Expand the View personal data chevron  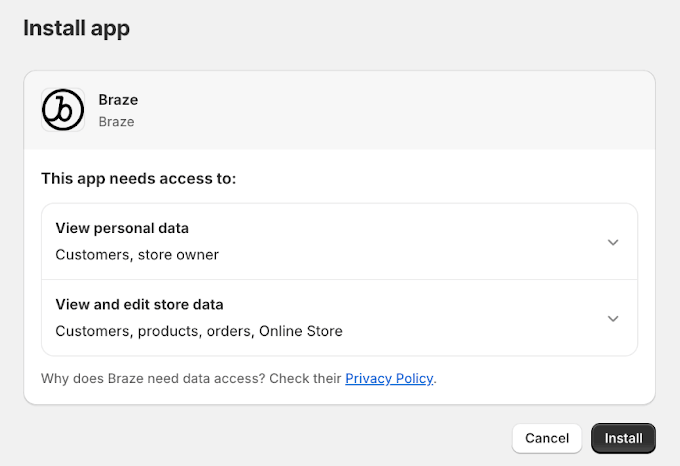coord(613,242)
